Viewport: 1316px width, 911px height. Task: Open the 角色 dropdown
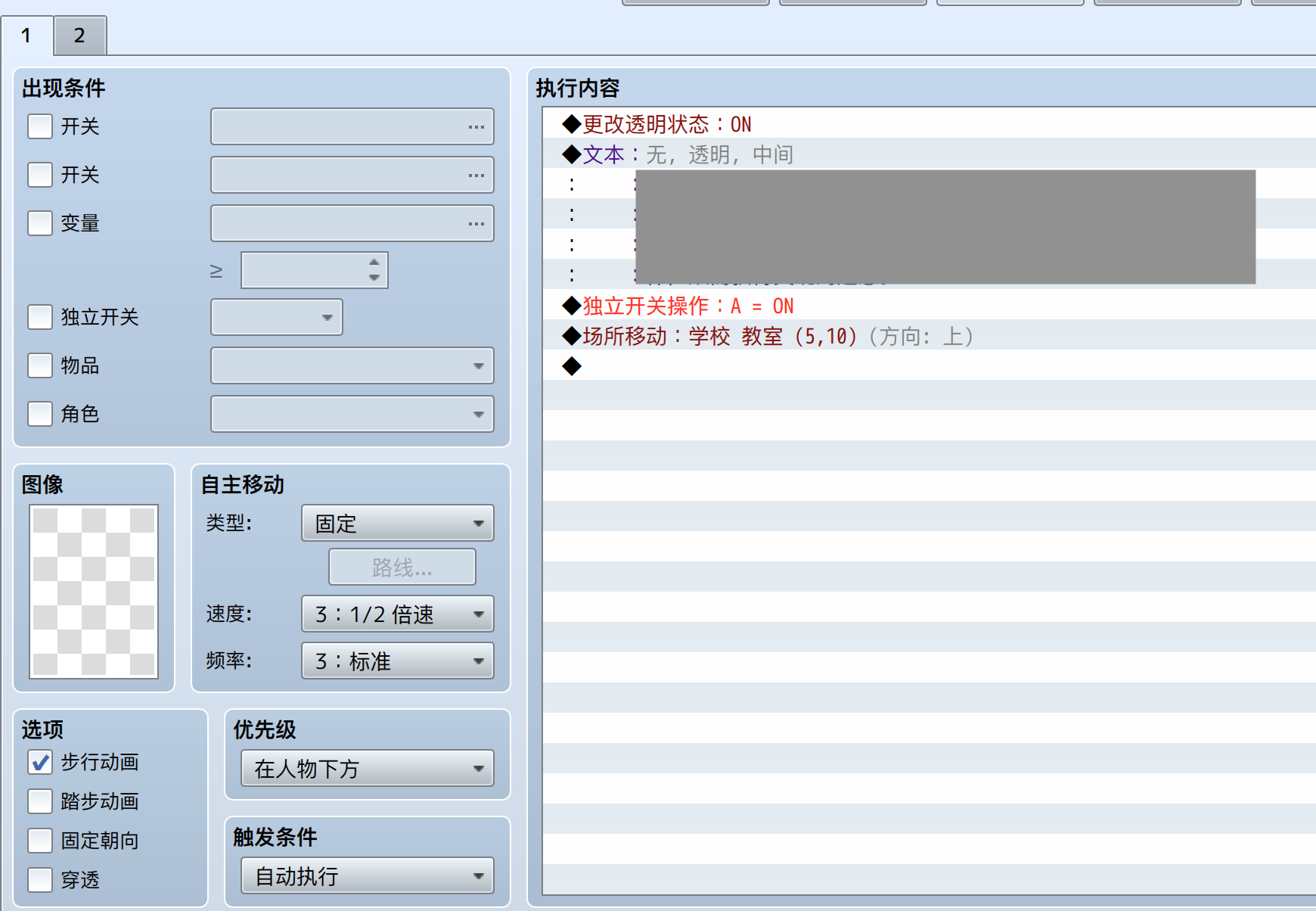pyautogui.click(x=352, y=414)
